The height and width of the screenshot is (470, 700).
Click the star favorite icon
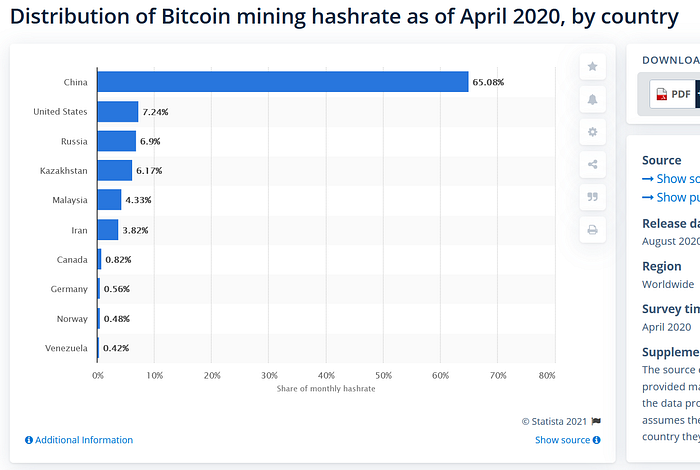click(x=592, y=67)
